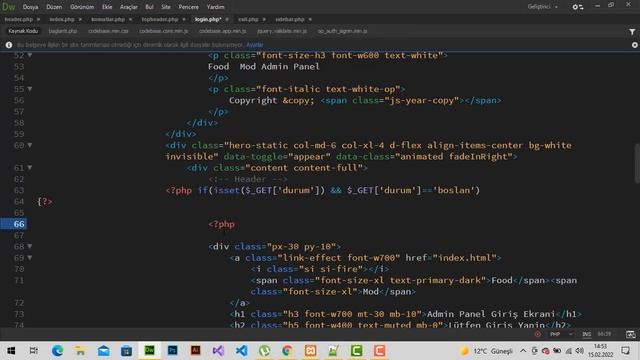Switch to the exit.php tab
Image resolution: width=640 pixels, height=360 pixels.
(x=248, y=19)
